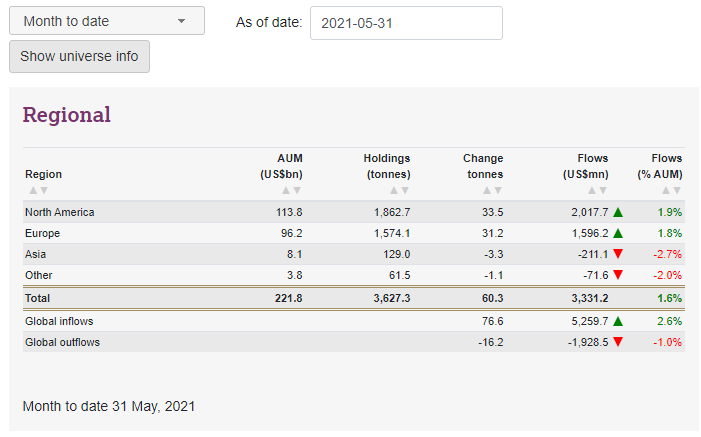
Task: Sort by Holdings (tonnes) column arrows
Action: [399, 190]
